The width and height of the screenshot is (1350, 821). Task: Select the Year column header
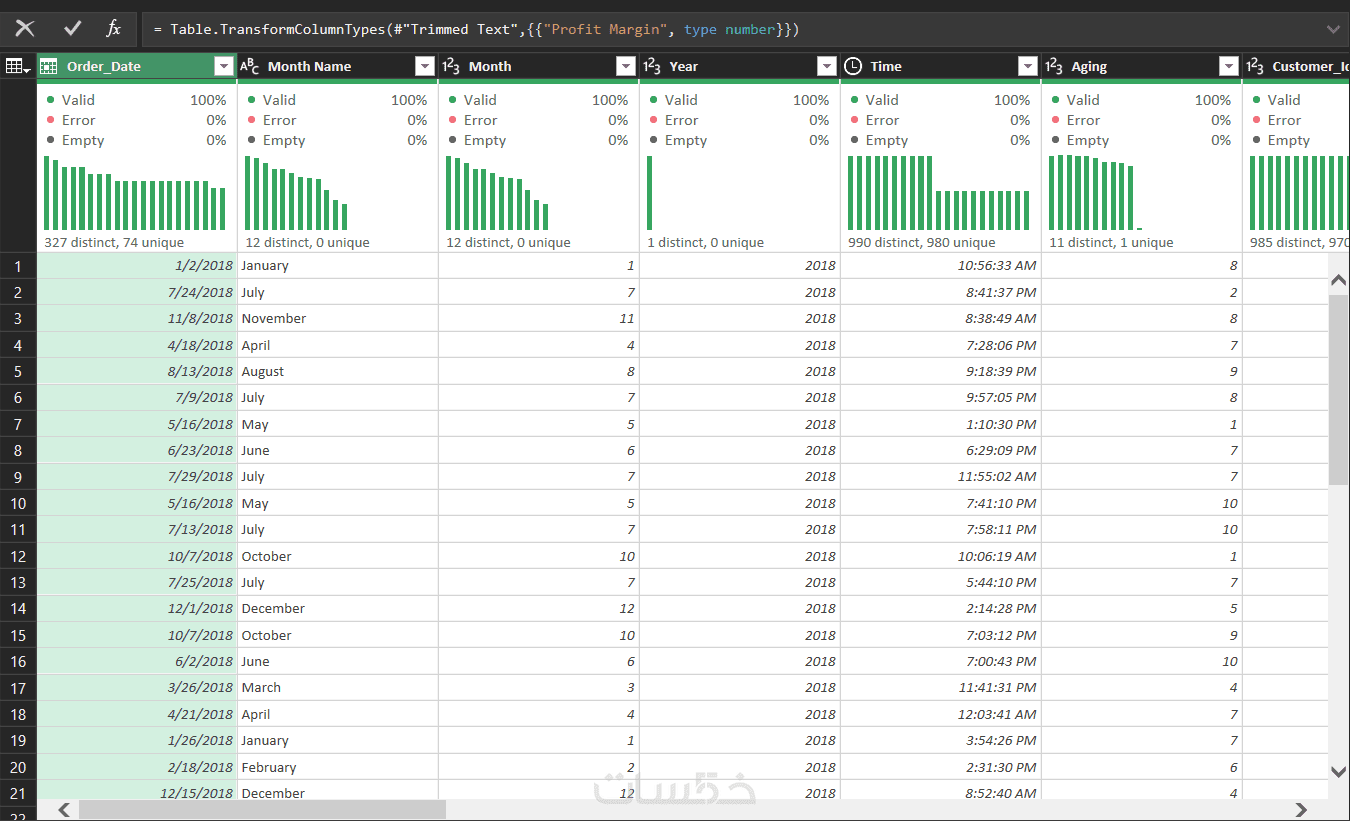[x=740, y=66]
